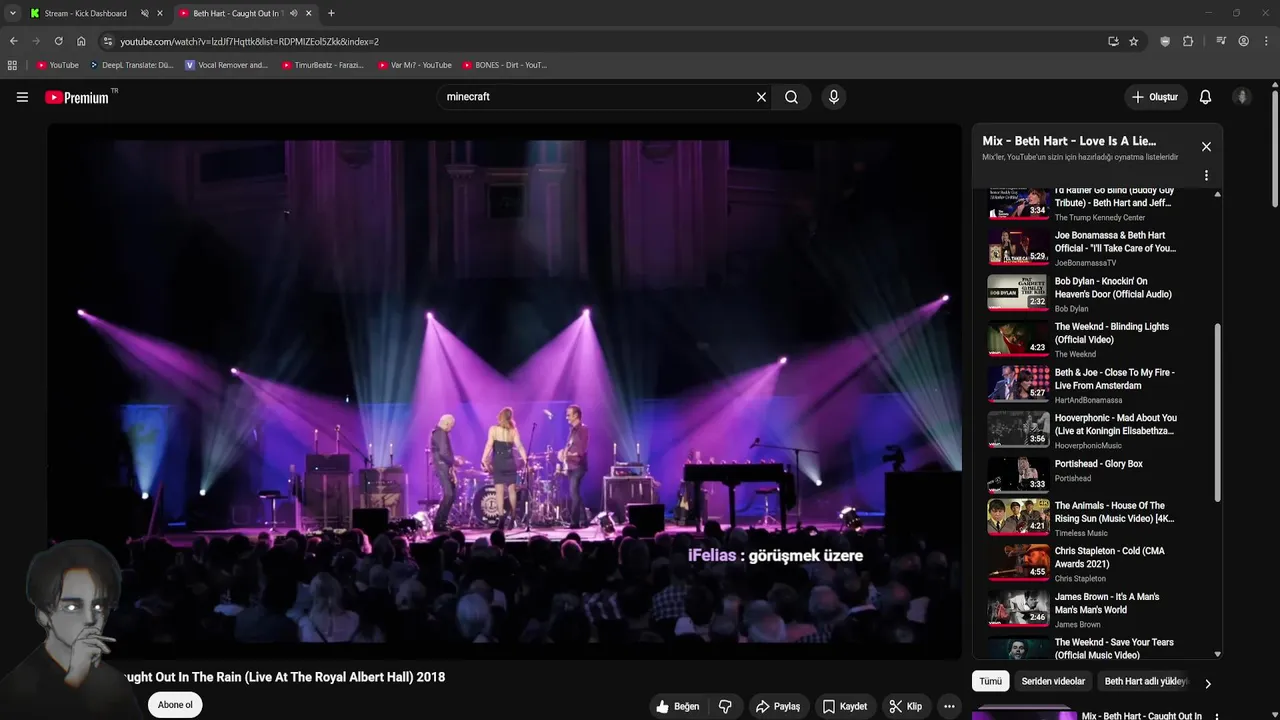
Task: Play The Animals House Of The Rising Sun
Action: click(1082, 519)
